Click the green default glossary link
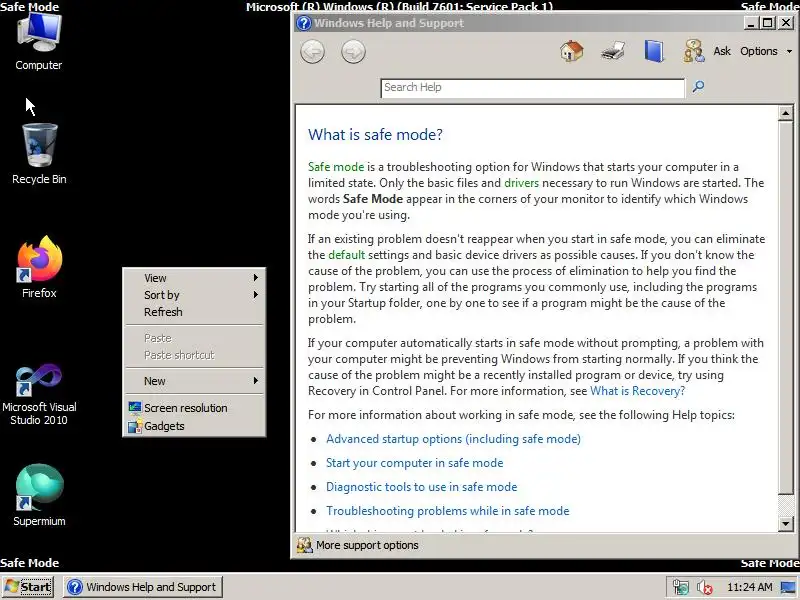 (346, 255)
